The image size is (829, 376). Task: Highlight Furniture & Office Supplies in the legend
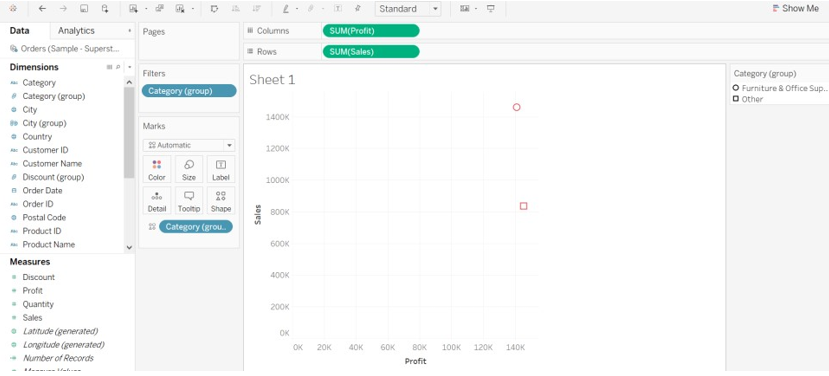(780, 88)
